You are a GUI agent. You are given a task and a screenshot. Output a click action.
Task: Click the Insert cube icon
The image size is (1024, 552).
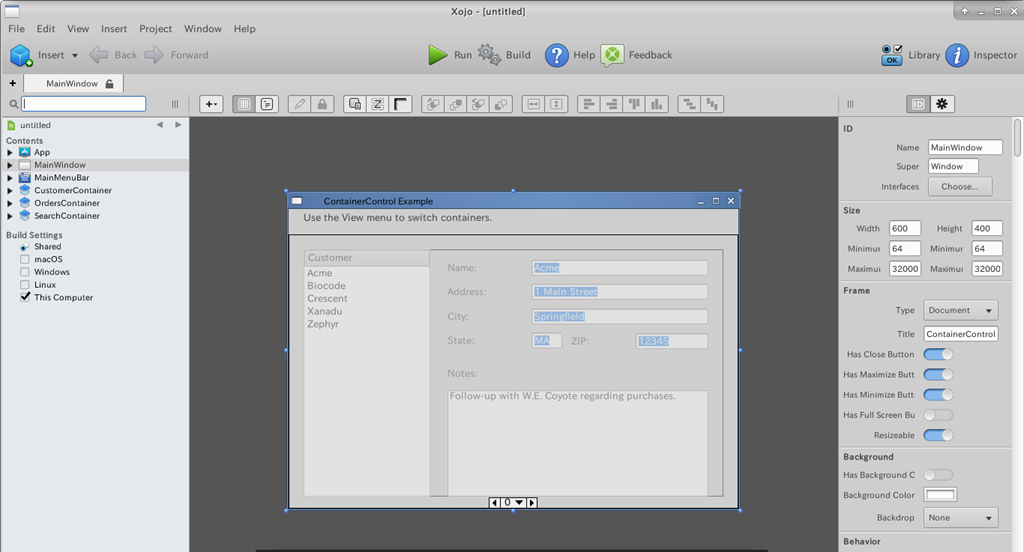pyautogui.click(x=21, y=55)
